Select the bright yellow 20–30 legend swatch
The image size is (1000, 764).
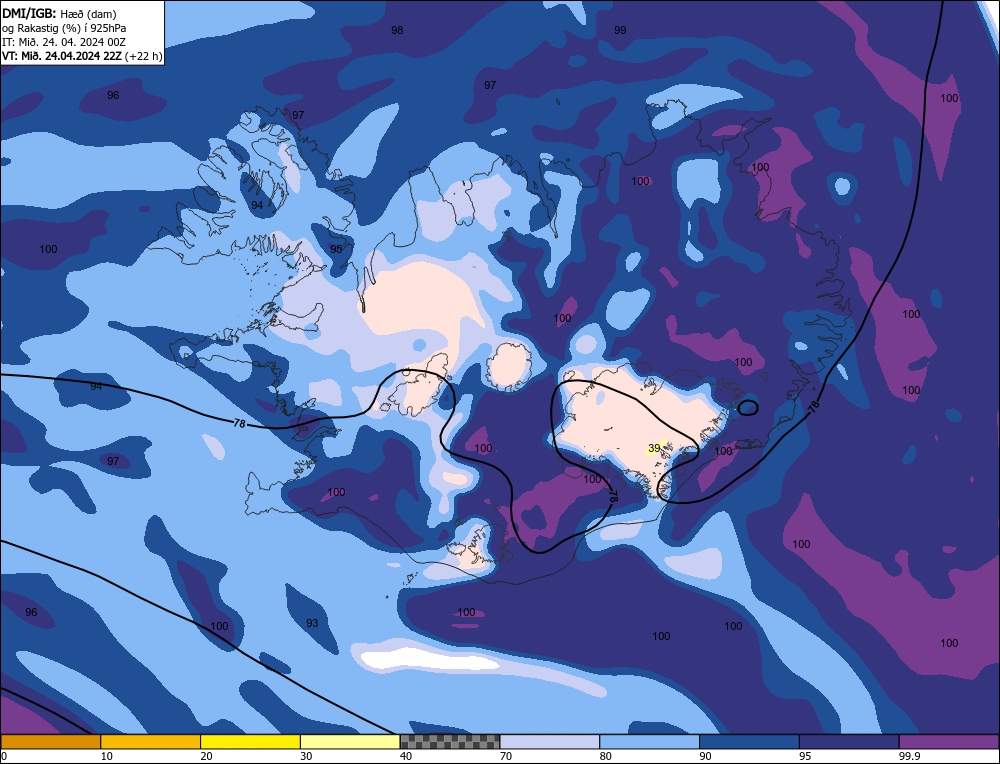point(250,742)
